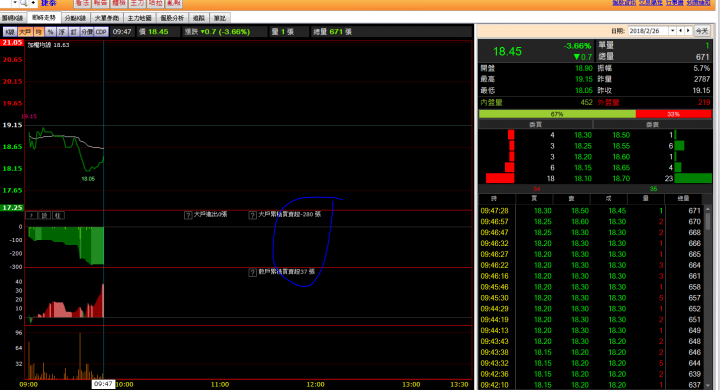Screen dimensions: 720x390
Task: Click the date field showing 2018/2/26
Action: [648, 31]
